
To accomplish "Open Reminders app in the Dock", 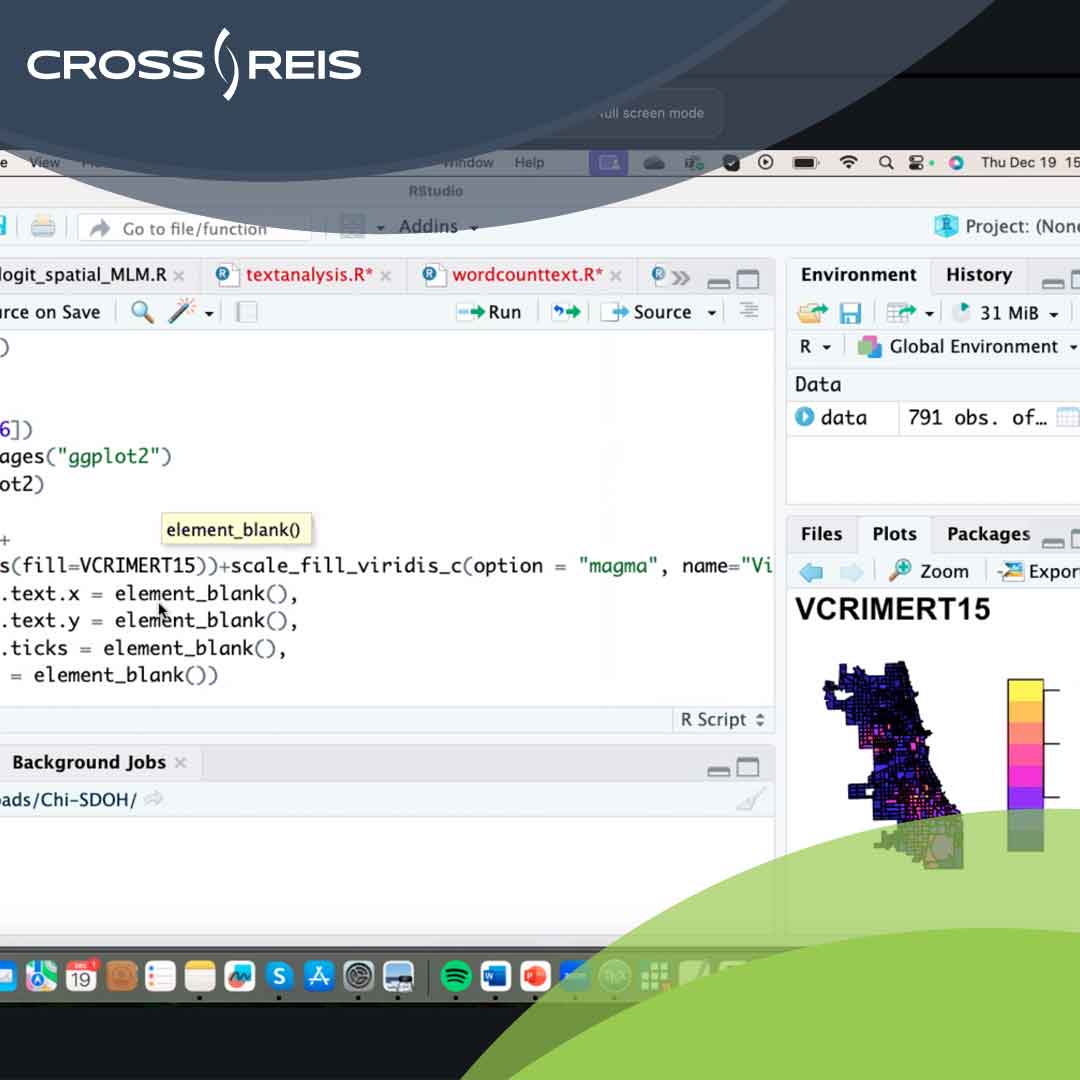I will pyautogui.click(x=160, y=976).
